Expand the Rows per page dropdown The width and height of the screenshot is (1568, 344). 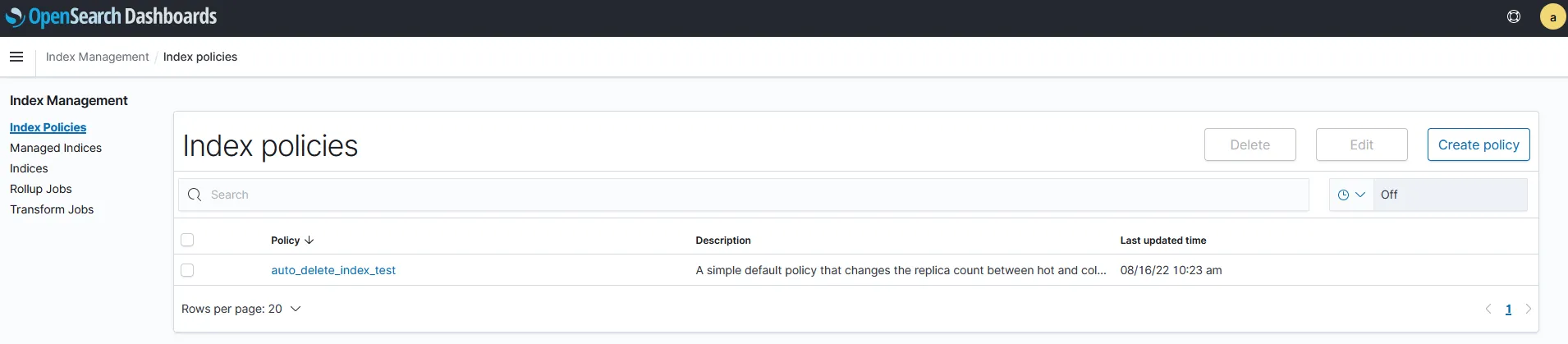pos(241,309)
